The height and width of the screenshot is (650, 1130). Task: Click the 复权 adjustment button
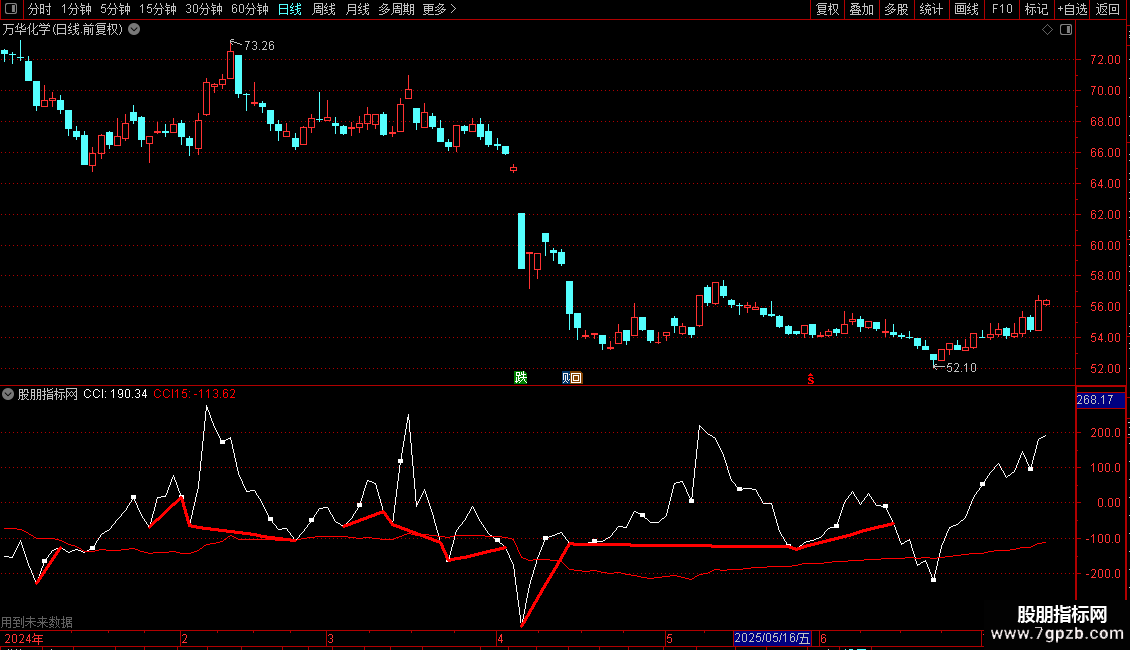827,9
